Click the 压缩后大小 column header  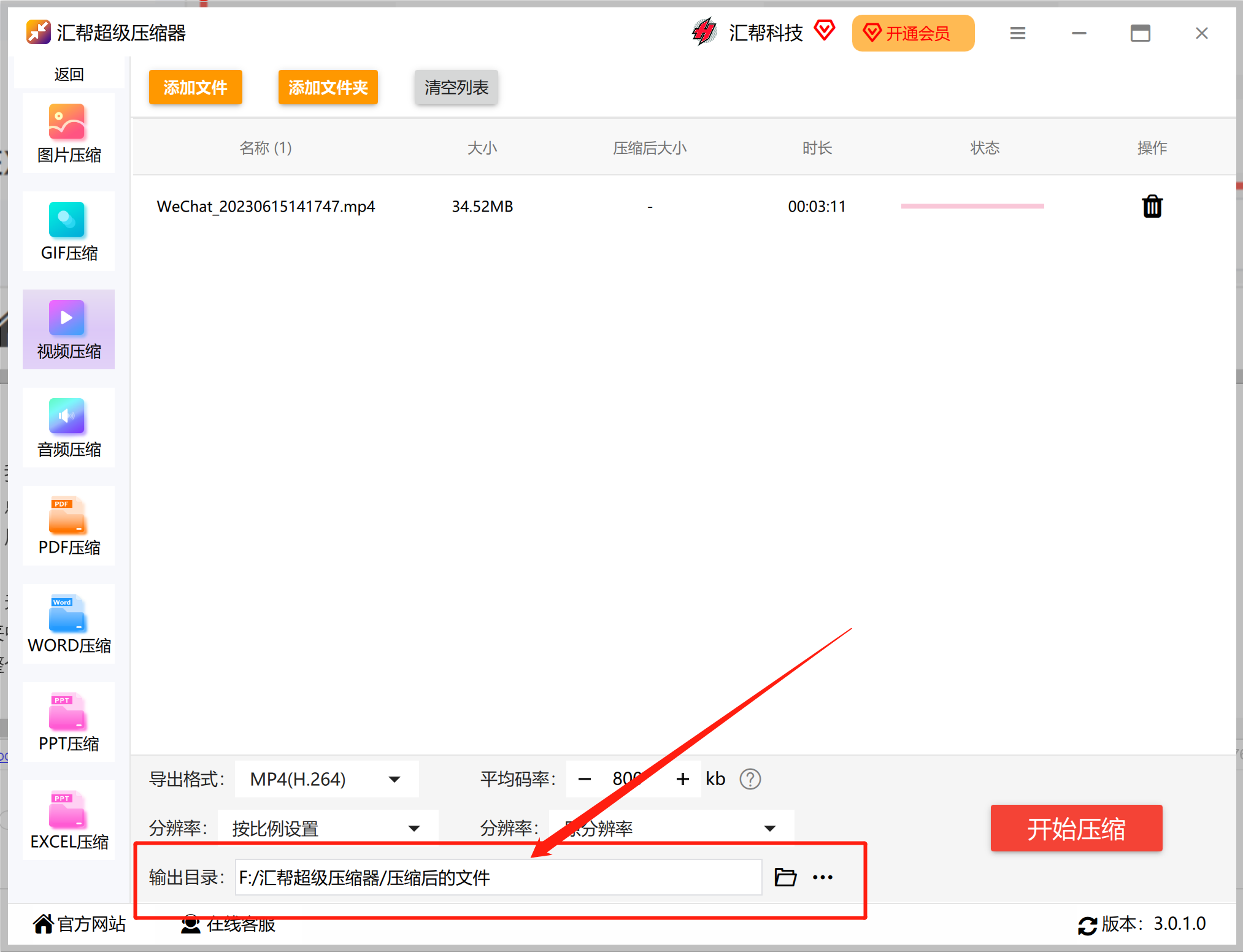(650, 148)
